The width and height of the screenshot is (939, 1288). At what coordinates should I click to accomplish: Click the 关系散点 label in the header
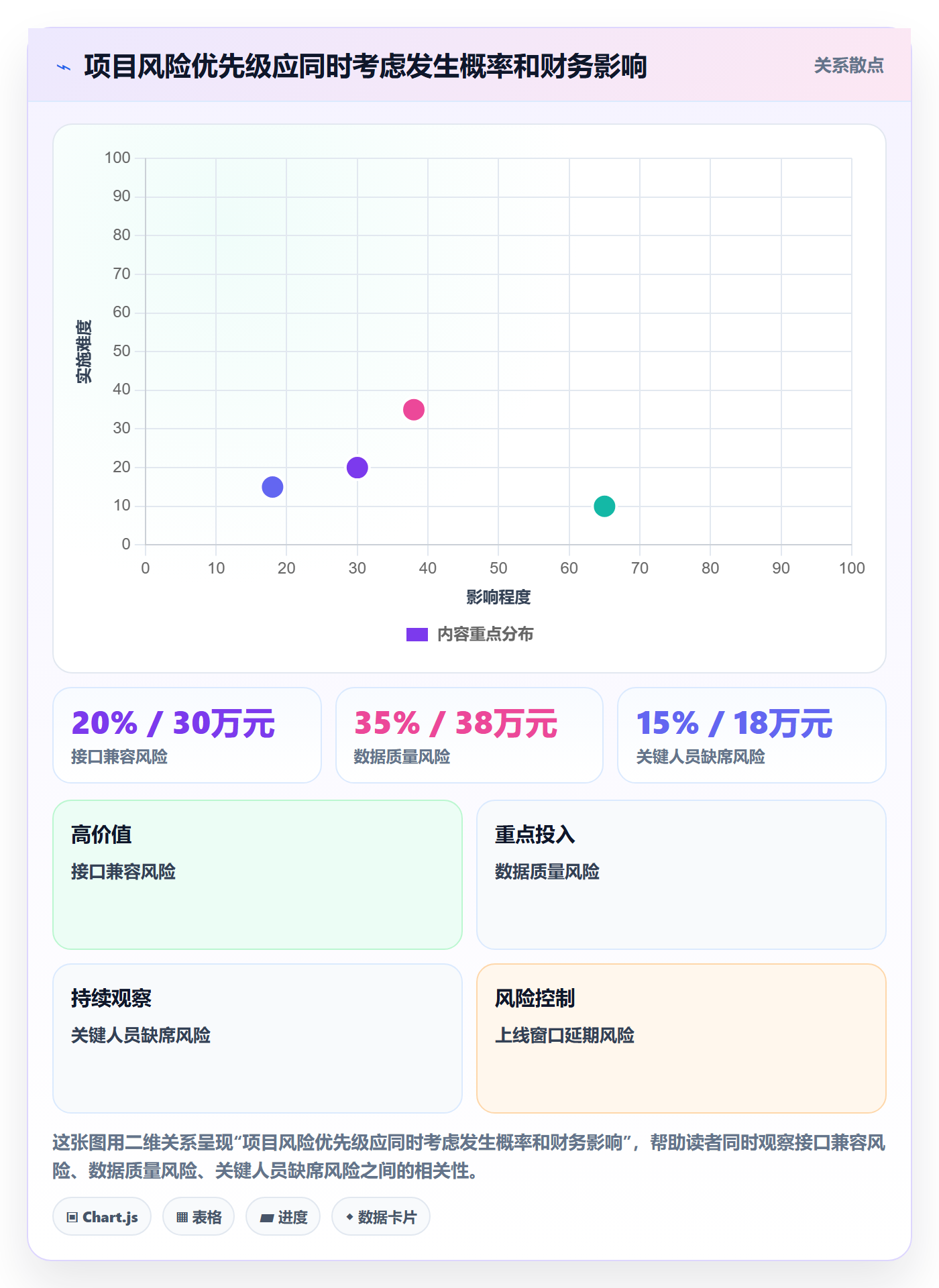(848, 66)
